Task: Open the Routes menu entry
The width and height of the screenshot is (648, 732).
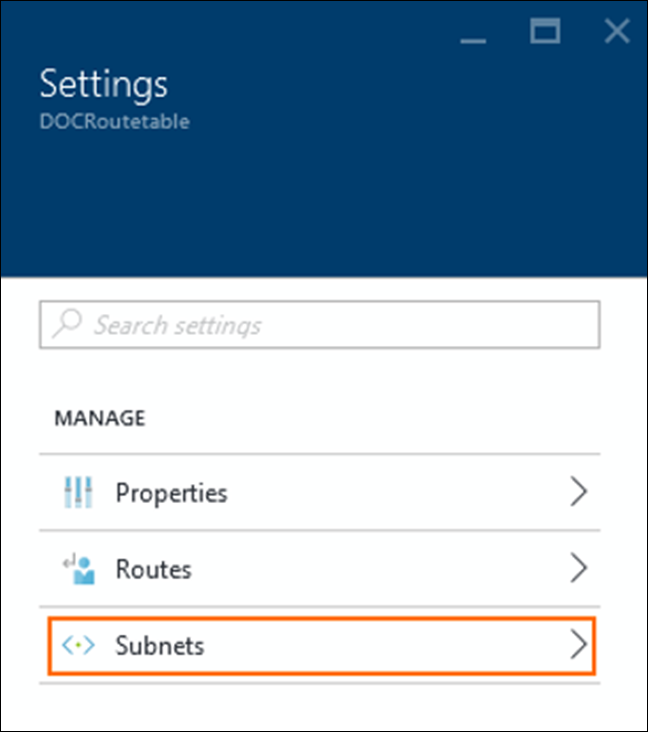Action: 320,569
